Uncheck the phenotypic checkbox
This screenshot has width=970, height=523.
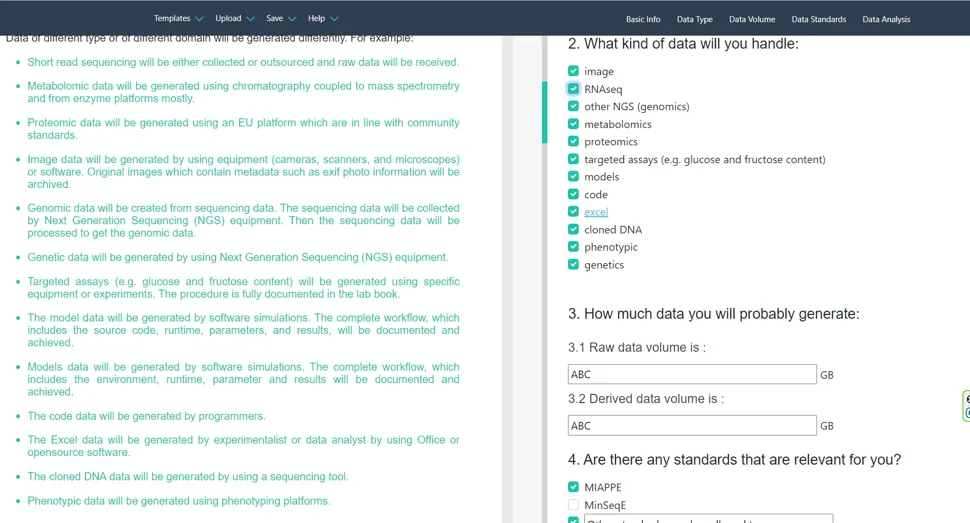(x=573, y=246)
